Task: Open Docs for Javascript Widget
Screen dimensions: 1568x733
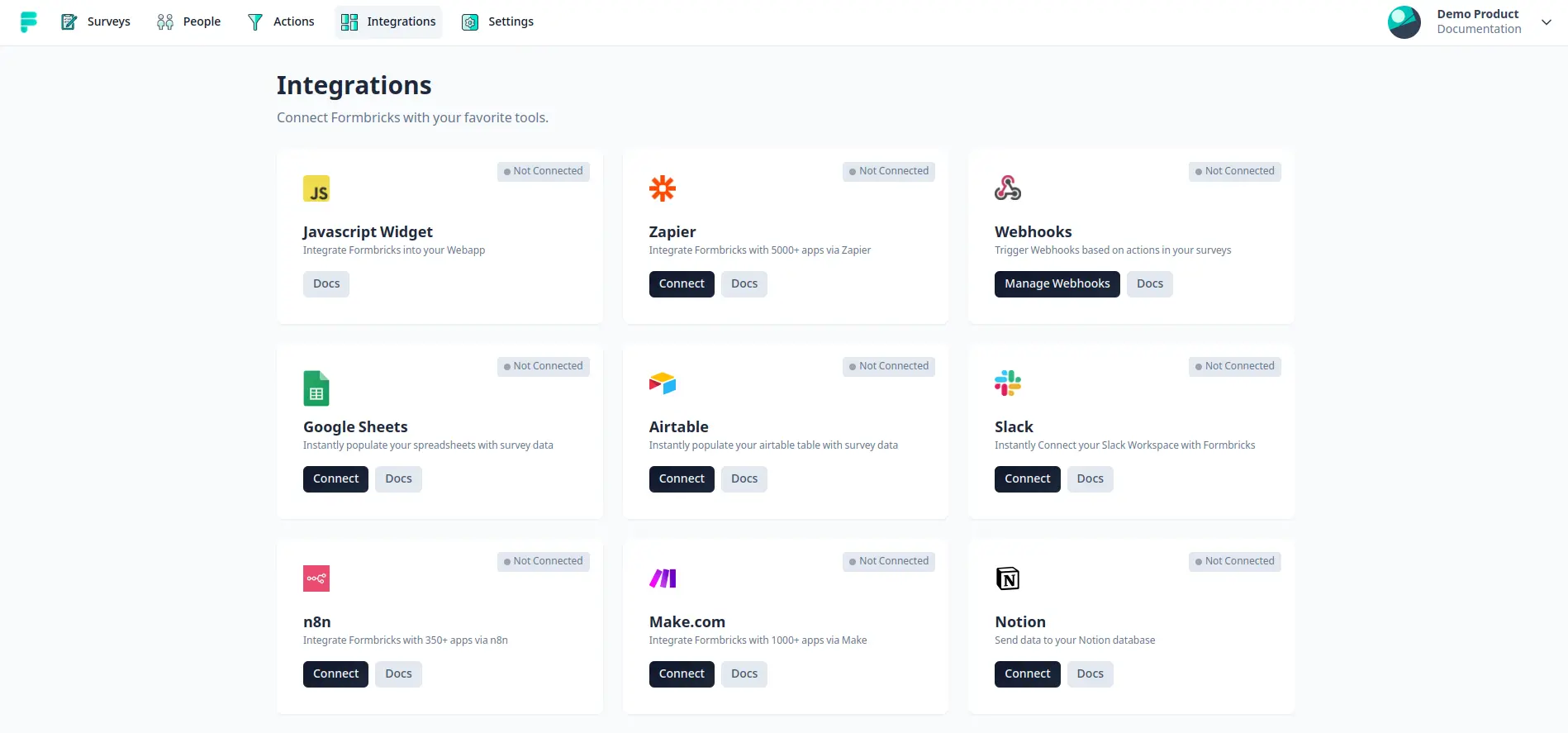Action: tap(326, 284)
